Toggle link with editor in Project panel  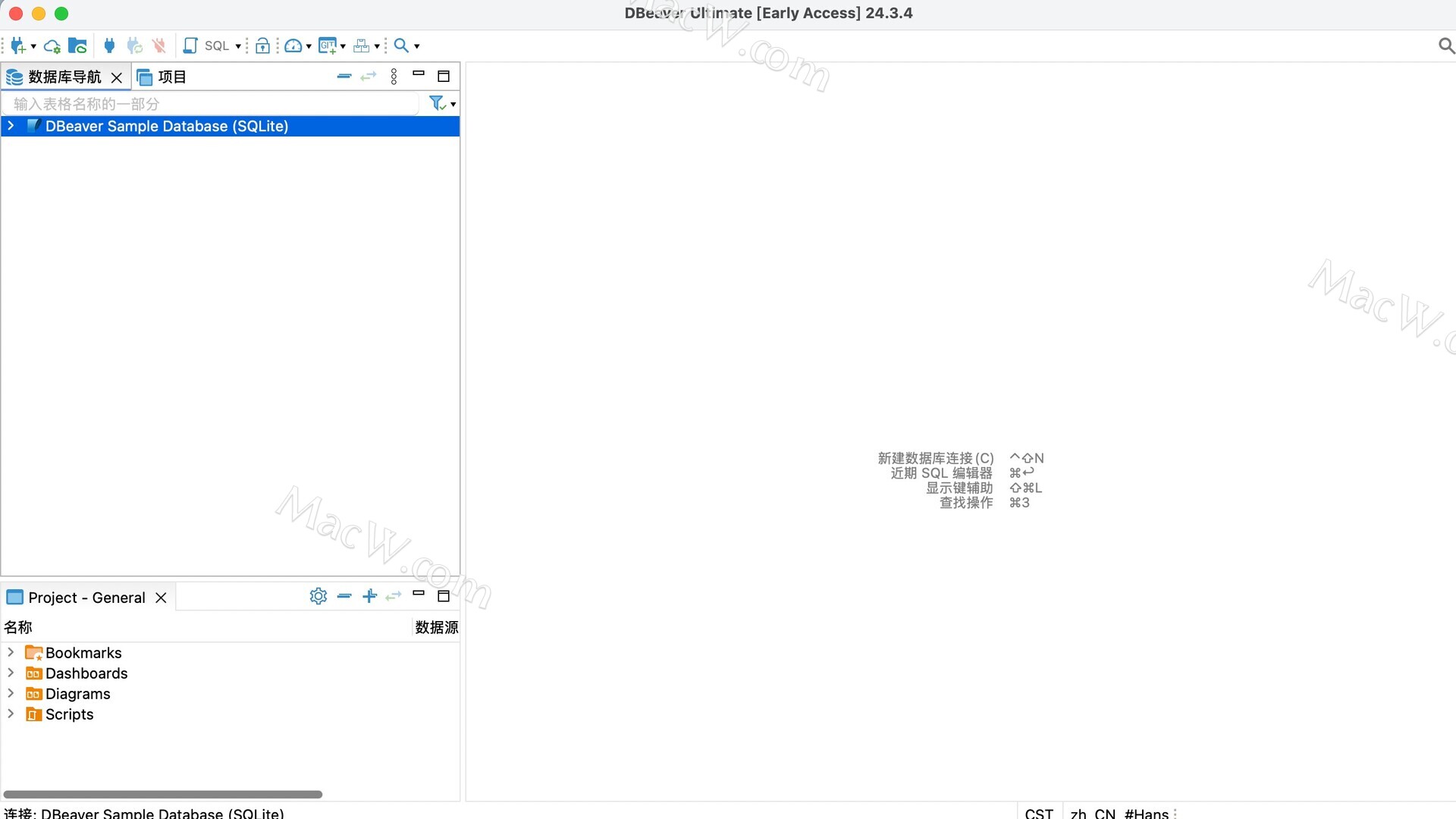coord(394,596)
